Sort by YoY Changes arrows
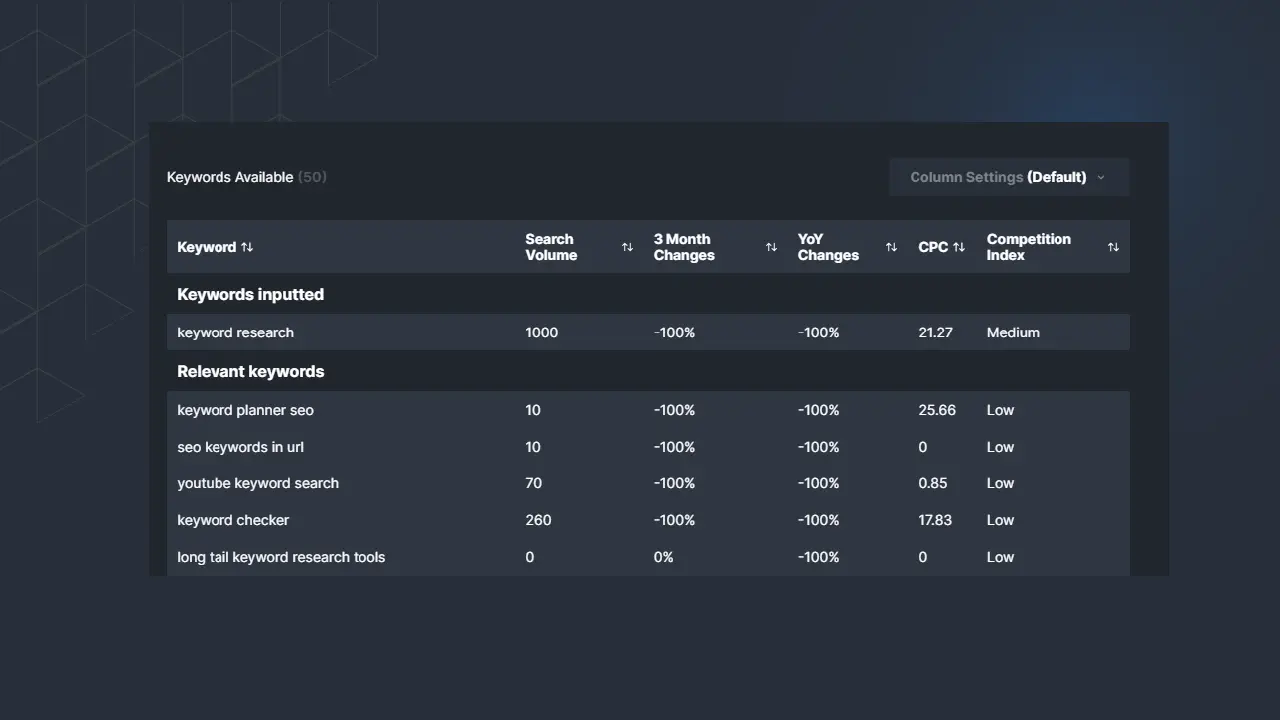The height and width of the screenshot is (720, 1280). point(891,247)
